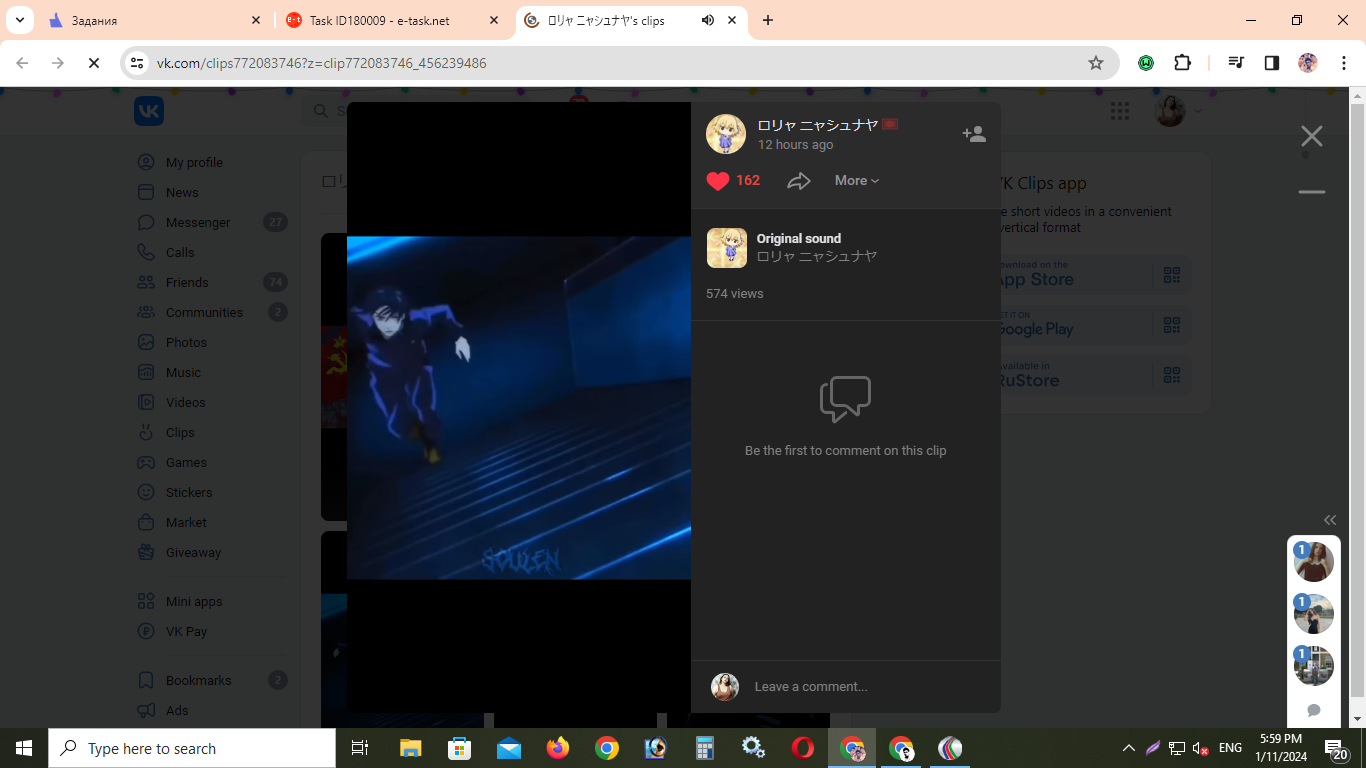Open the More dropdown under the clip

tap(857, 181)
